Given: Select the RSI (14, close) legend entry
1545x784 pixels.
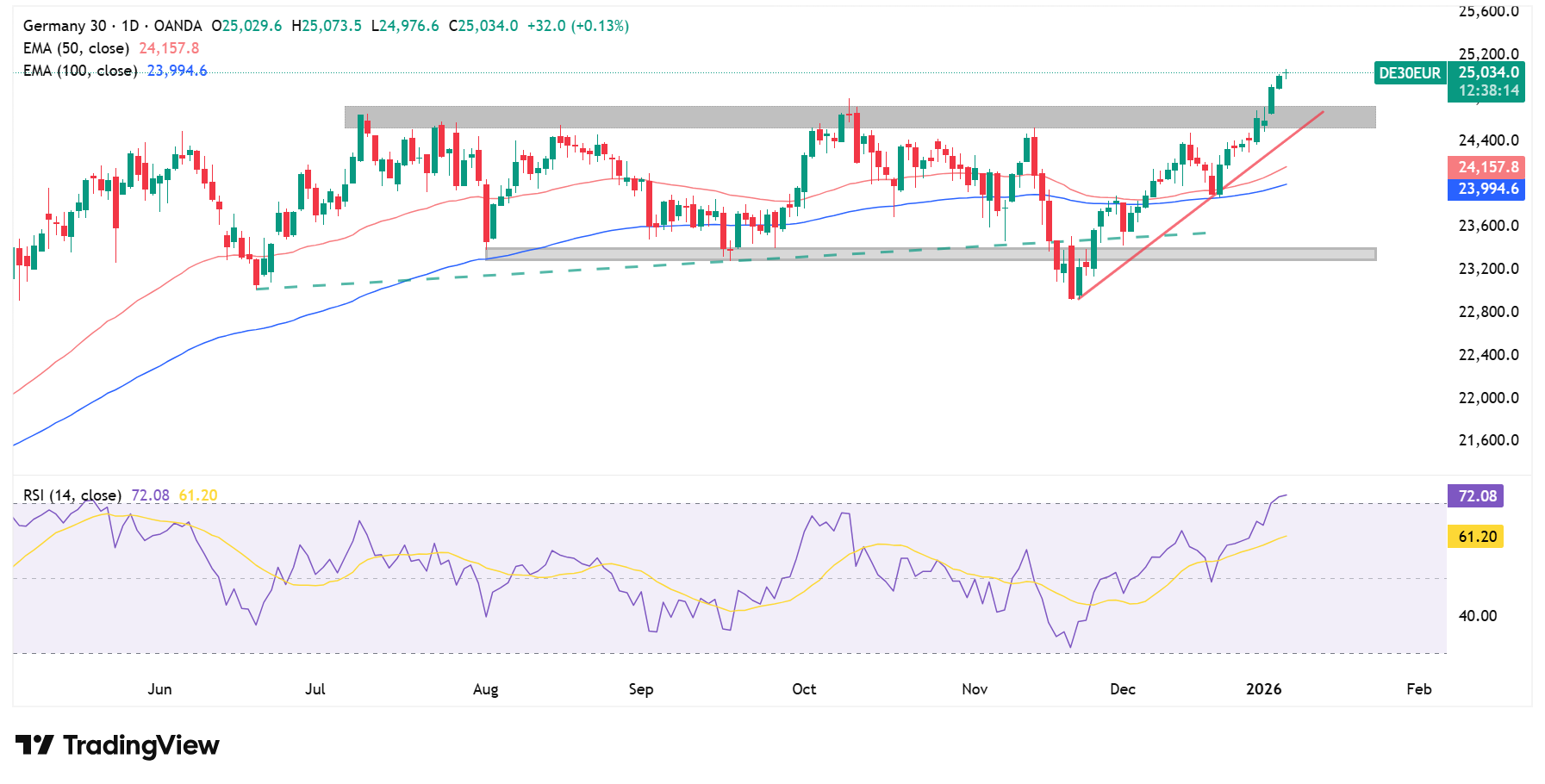Looking at the screenshot, I should point(72,495).
